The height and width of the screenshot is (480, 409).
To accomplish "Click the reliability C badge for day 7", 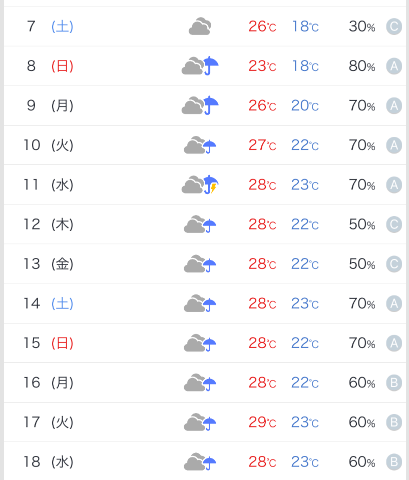I will point(394,27).
